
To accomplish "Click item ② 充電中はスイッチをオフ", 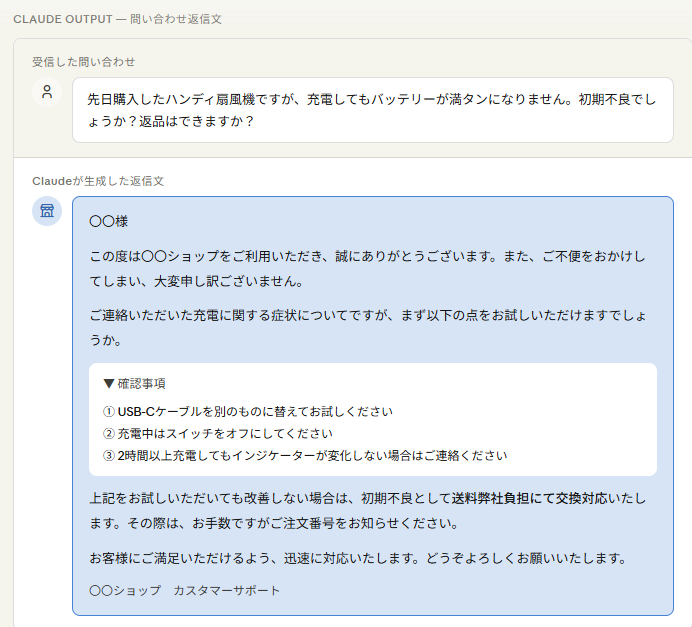I will coord(218,433).
